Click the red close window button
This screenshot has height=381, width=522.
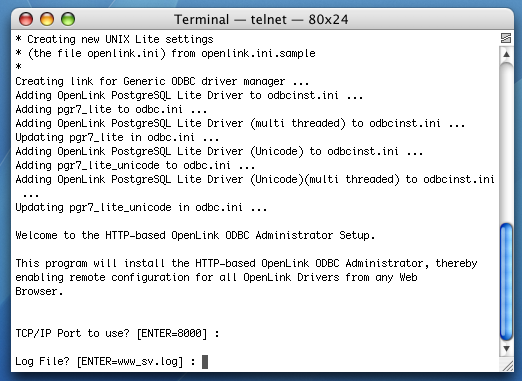(x=26, y=19)
